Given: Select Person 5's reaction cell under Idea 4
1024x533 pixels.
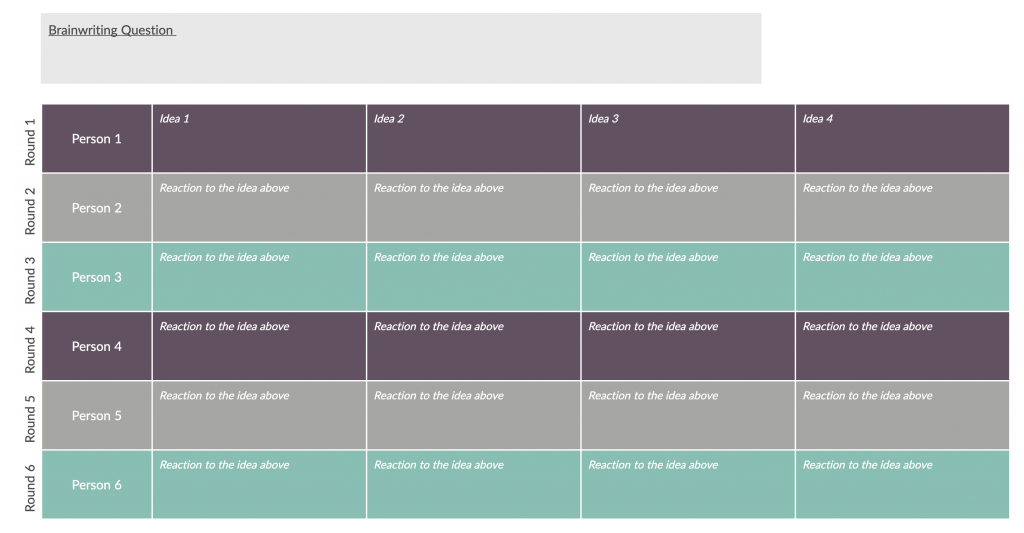Looking at the screenshot, I should coord(902,415).
